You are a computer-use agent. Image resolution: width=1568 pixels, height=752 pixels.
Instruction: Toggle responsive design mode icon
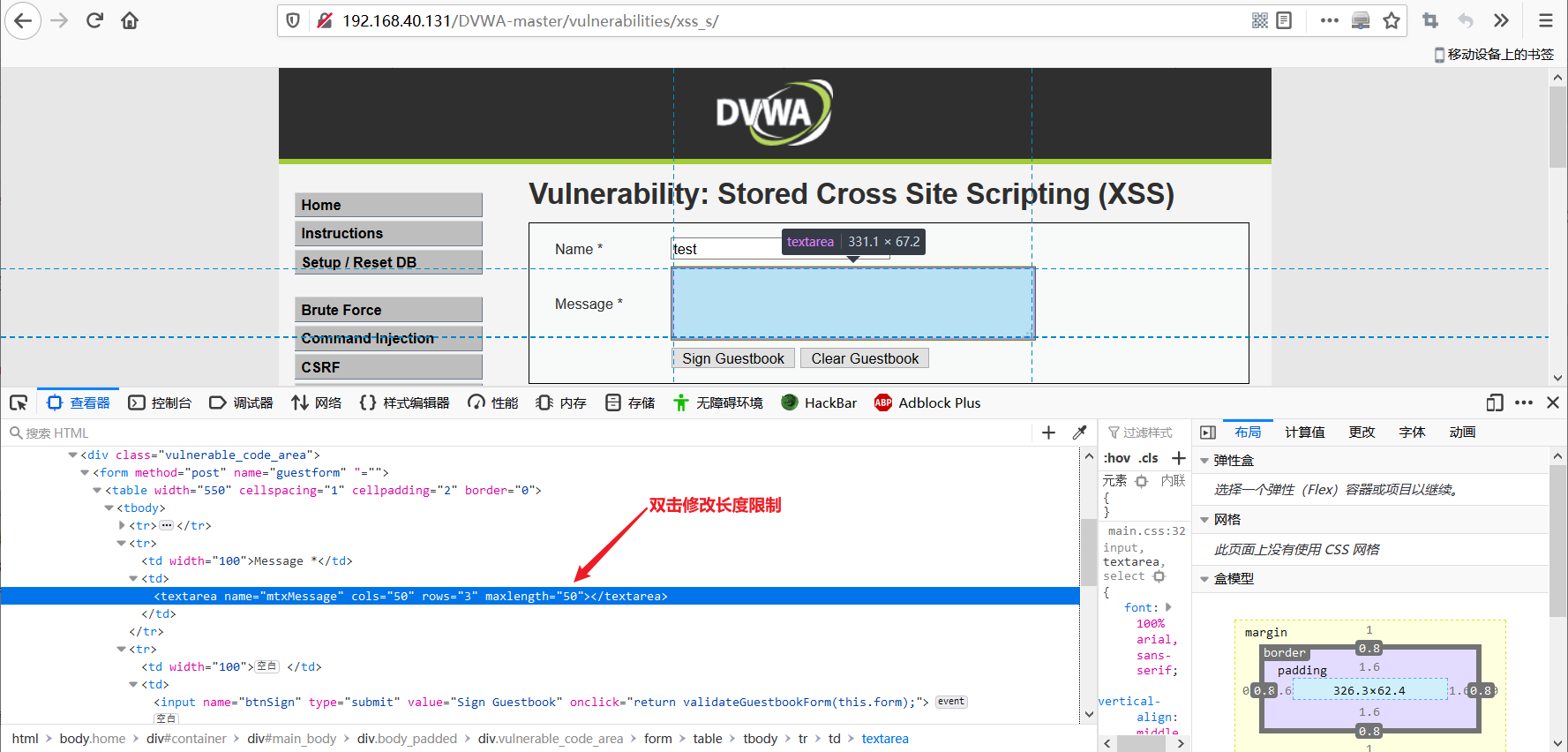coord(1495,403)
